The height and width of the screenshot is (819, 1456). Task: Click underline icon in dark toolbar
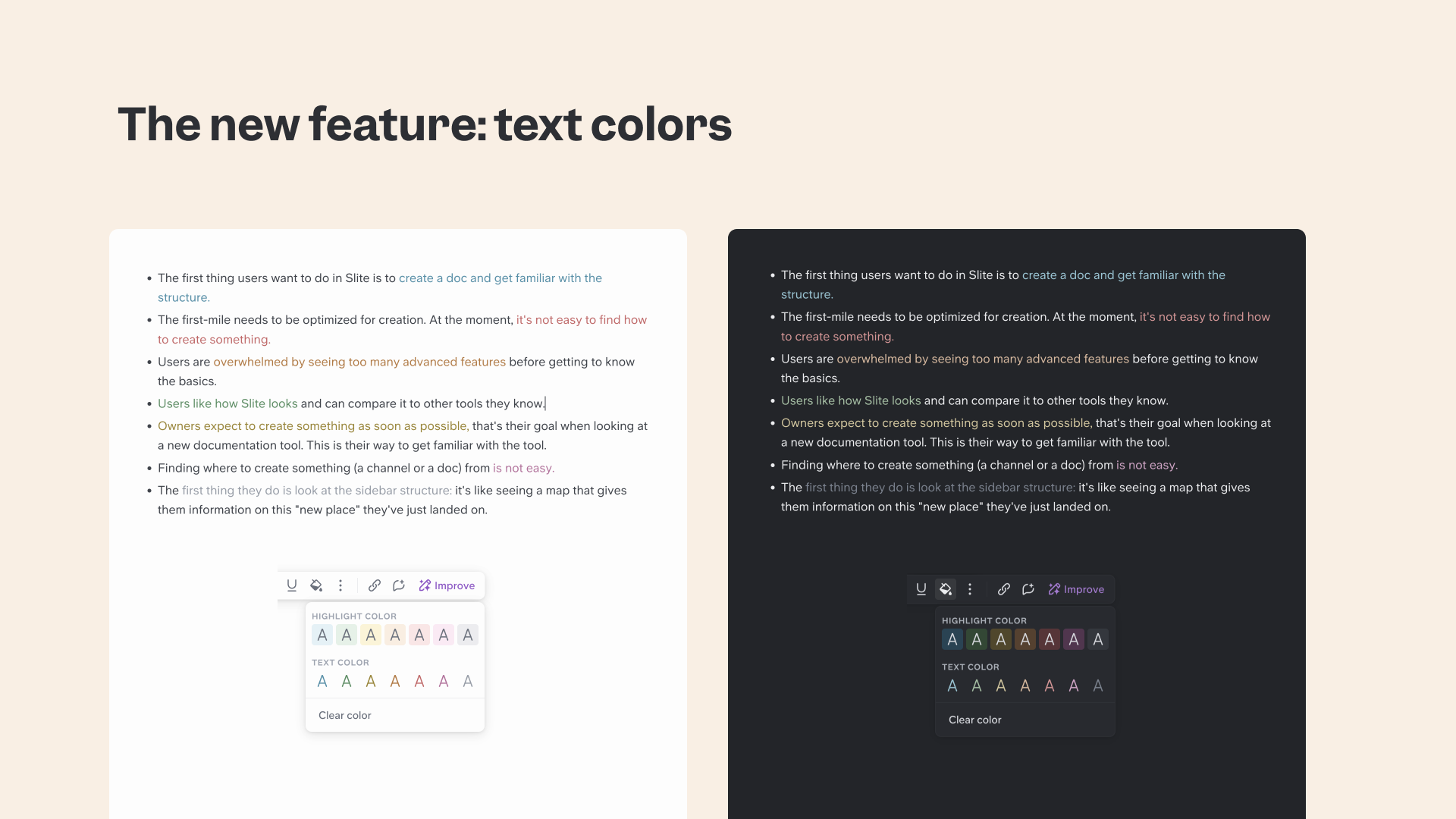pos(921,589)
